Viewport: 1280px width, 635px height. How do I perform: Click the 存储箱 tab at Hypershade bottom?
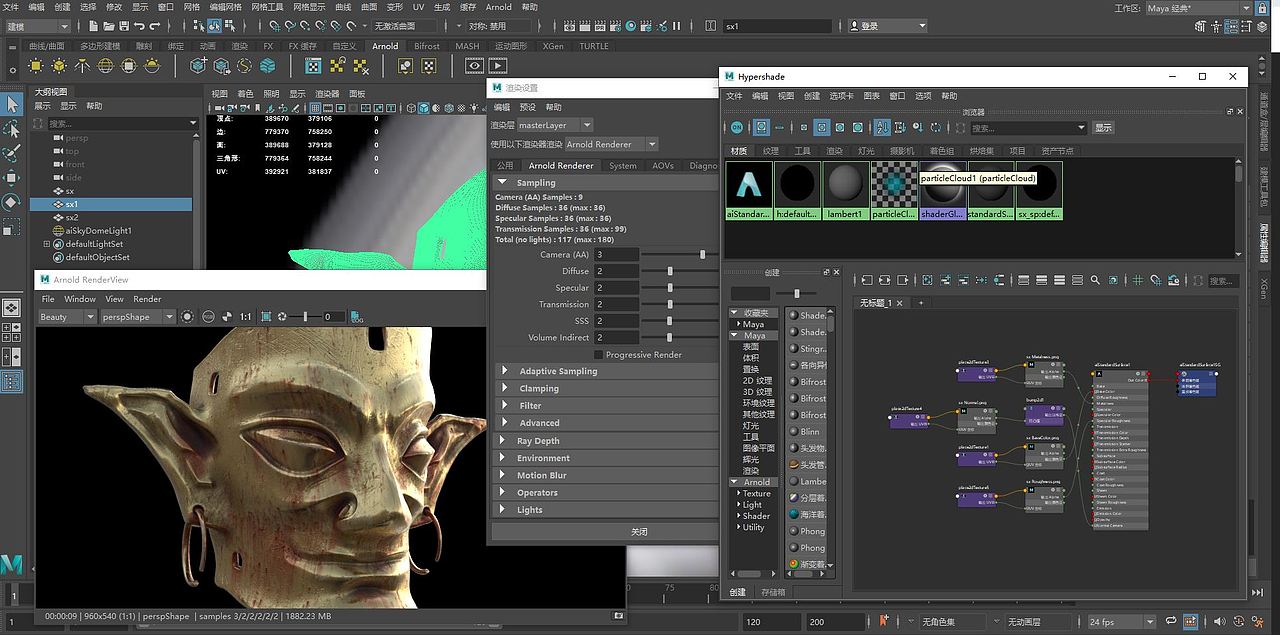click(773, 591)
